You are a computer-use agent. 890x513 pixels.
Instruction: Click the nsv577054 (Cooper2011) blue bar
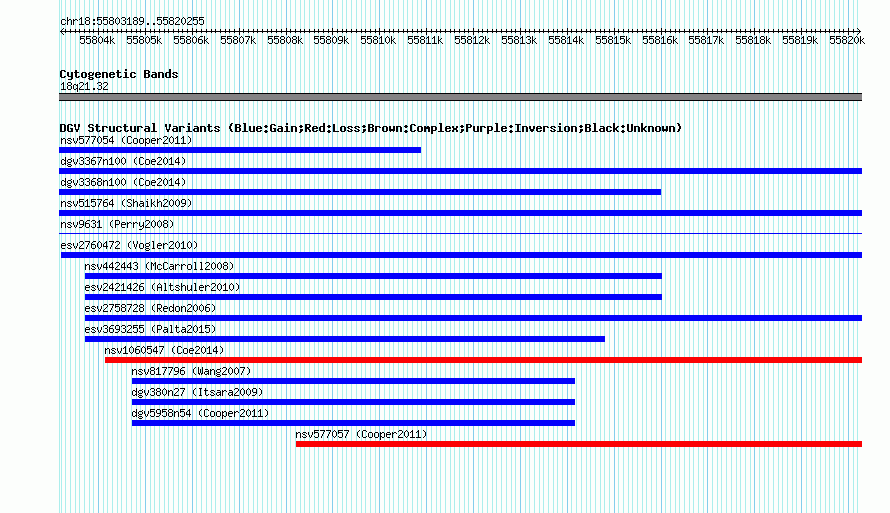coord(240,150)
